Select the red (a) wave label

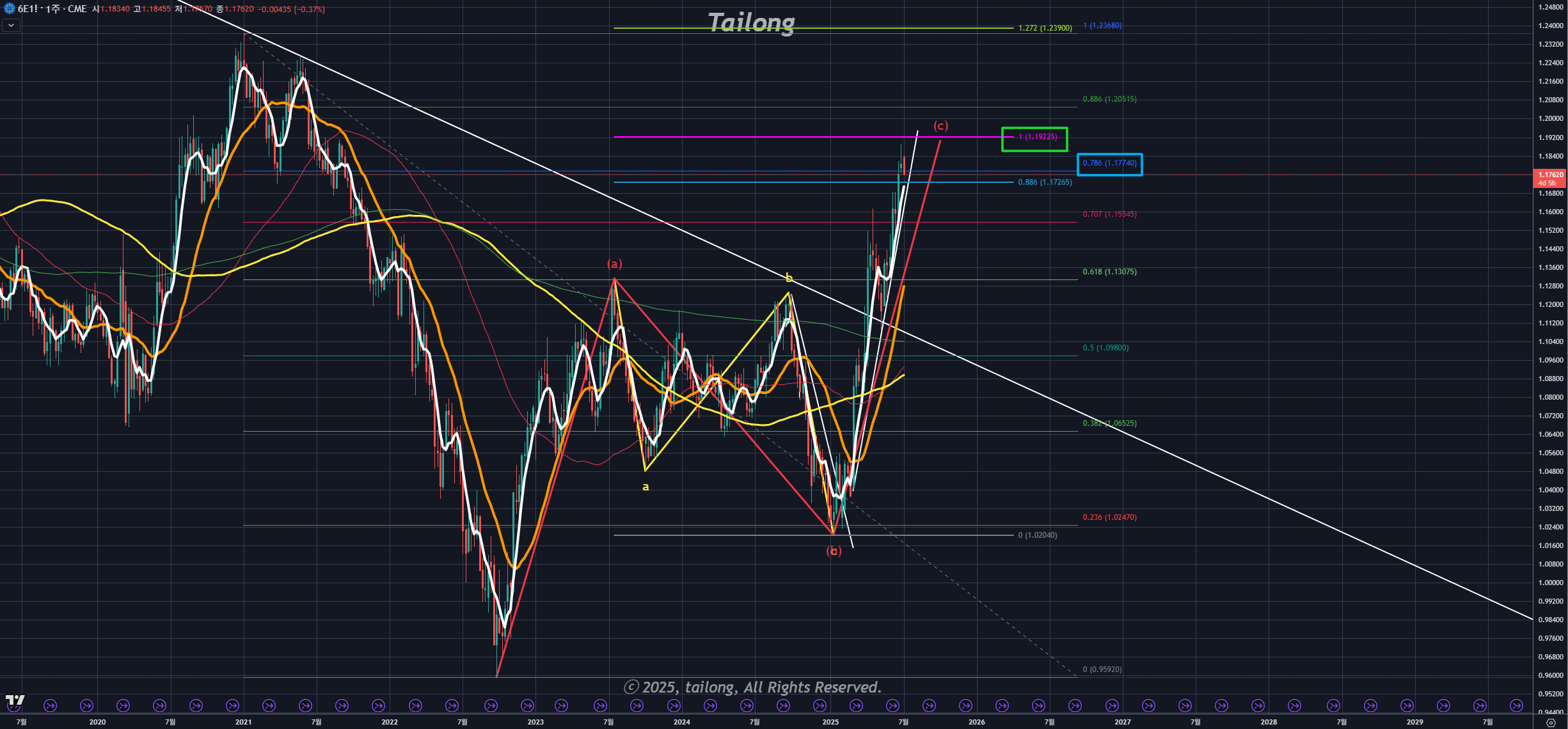[x=614, y=263]
